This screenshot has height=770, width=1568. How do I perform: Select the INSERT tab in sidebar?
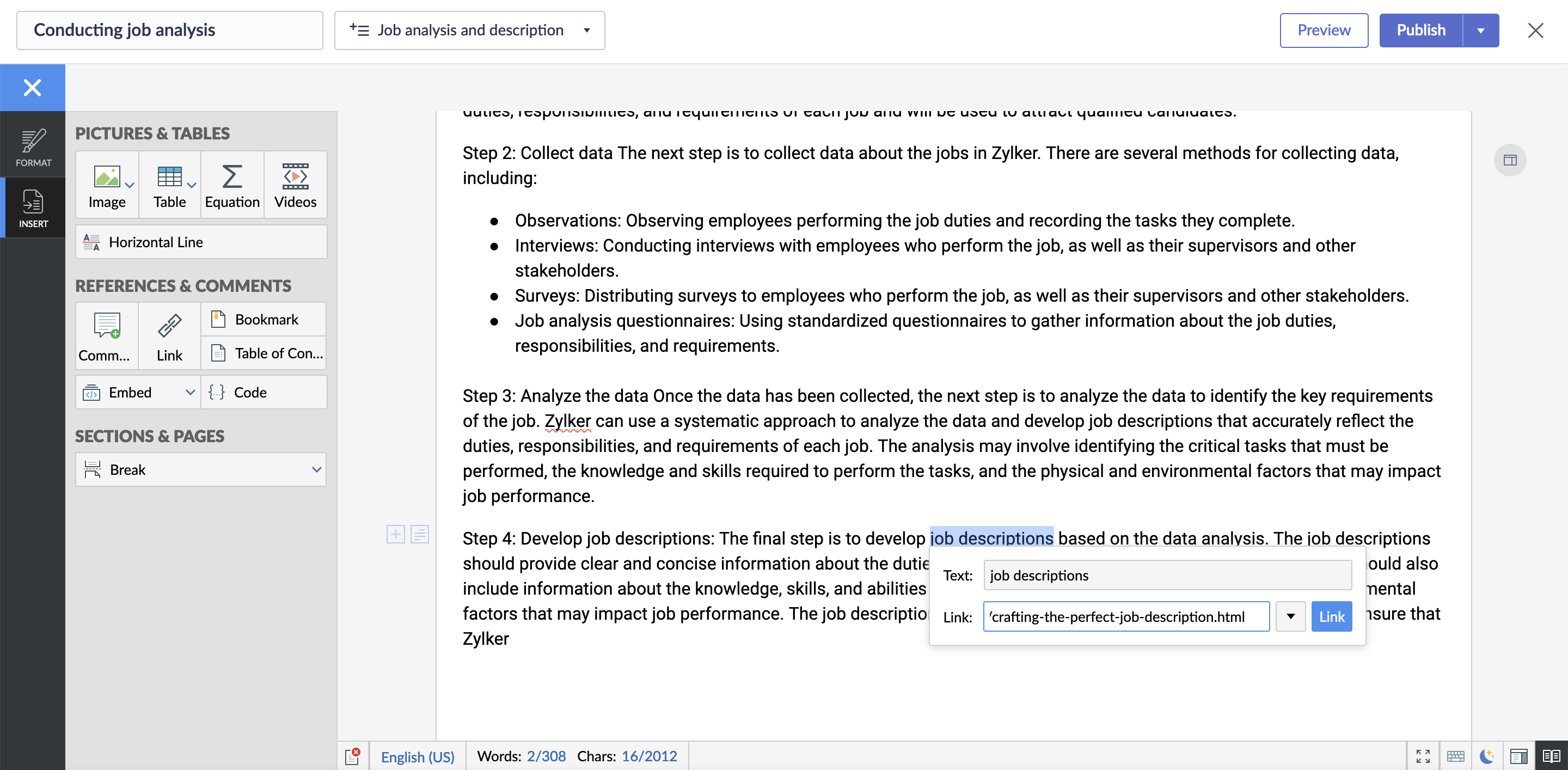33,208
